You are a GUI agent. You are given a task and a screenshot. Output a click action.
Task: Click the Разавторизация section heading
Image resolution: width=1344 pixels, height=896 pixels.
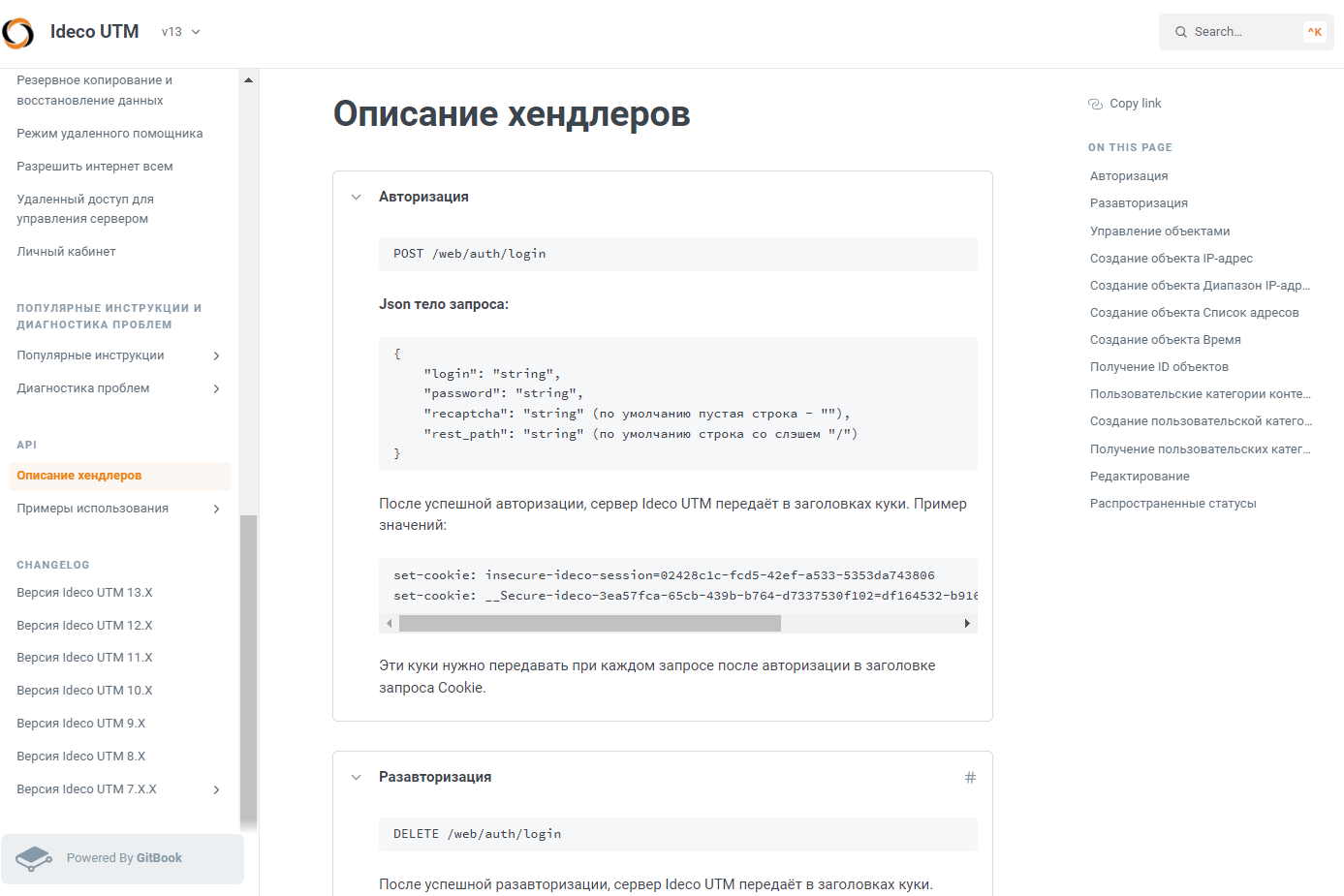click(435, 777)
